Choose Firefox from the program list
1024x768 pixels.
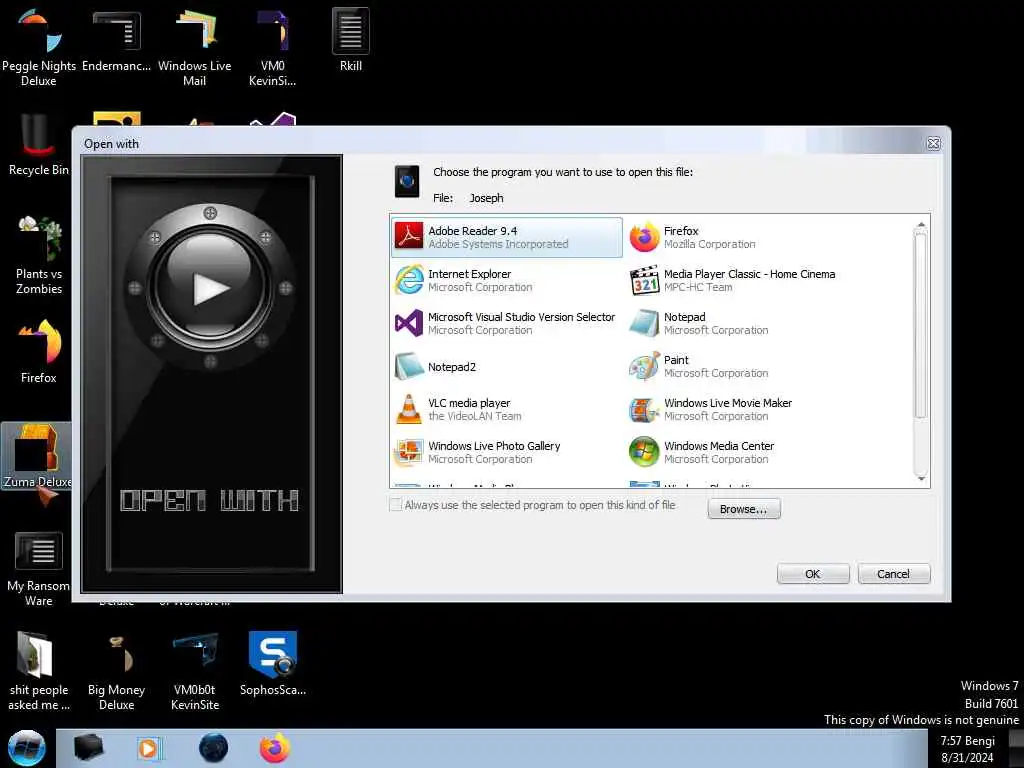click(743, 237)
